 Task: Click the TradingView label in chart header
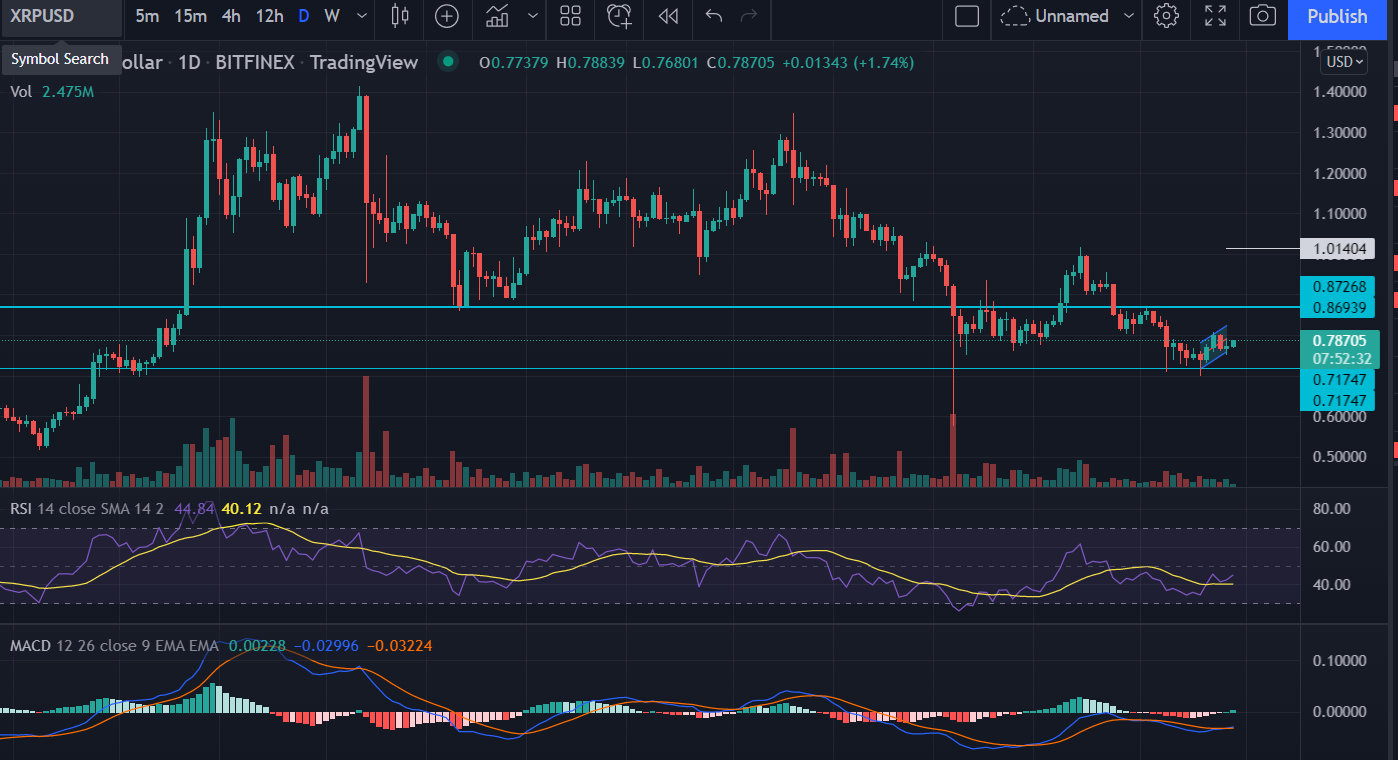pos(364,62)
